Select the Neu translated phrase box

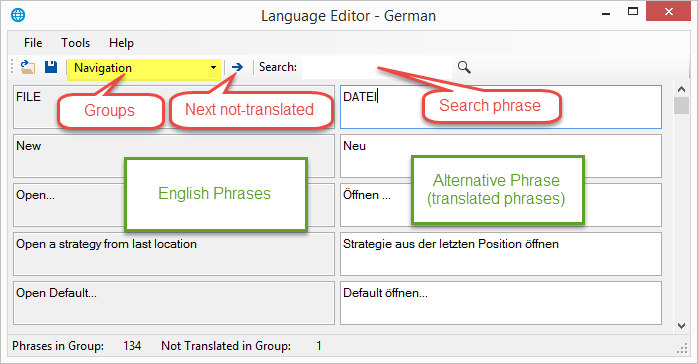click(501, 156)
